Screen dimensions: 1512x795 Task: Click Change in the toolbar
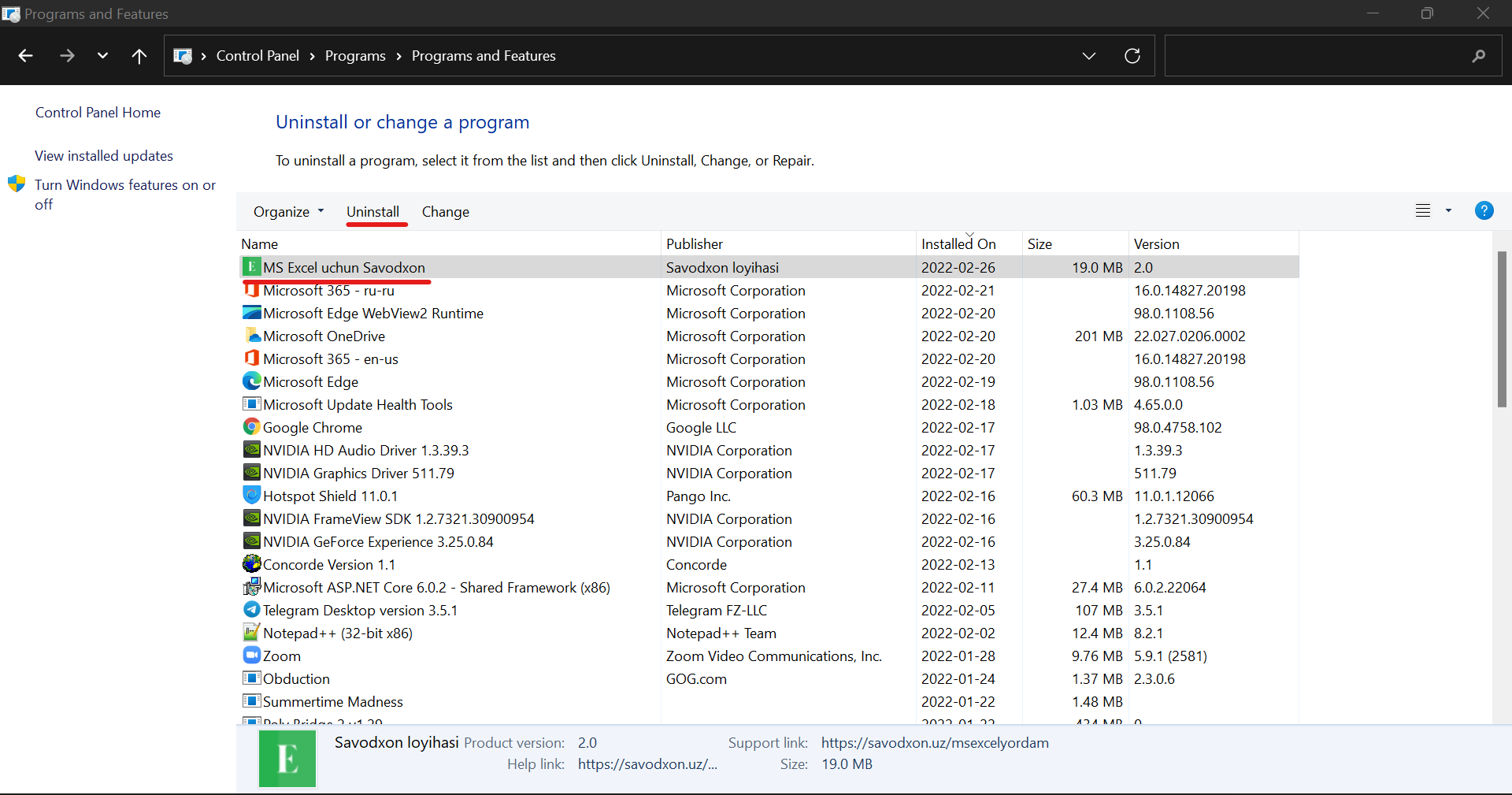(445, 212)
